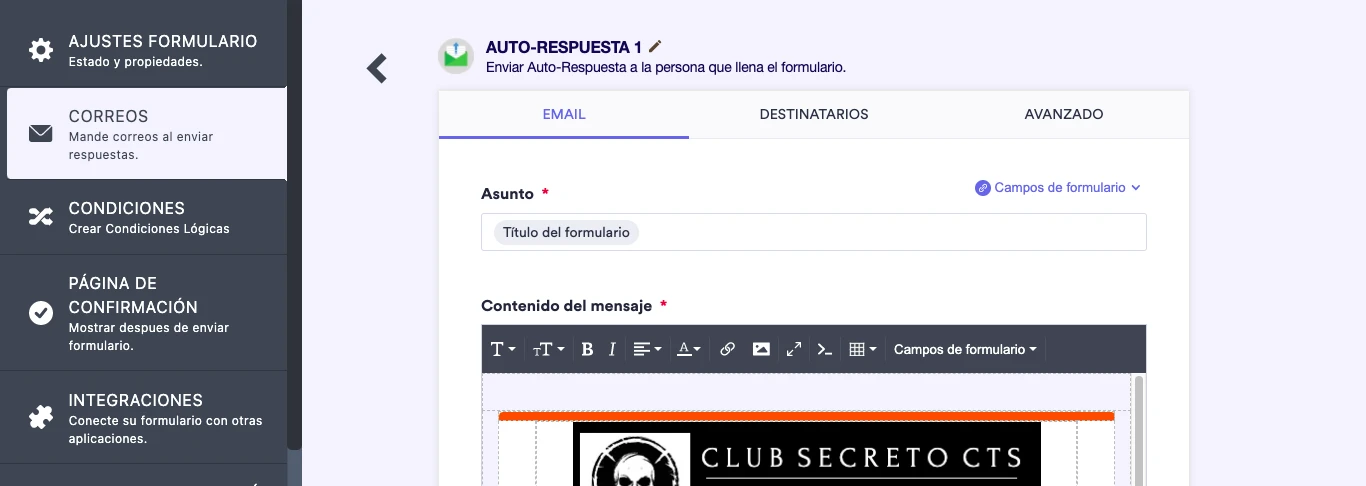Switch to the AVANZADO tab
1366x486 pixels.
1064,114
